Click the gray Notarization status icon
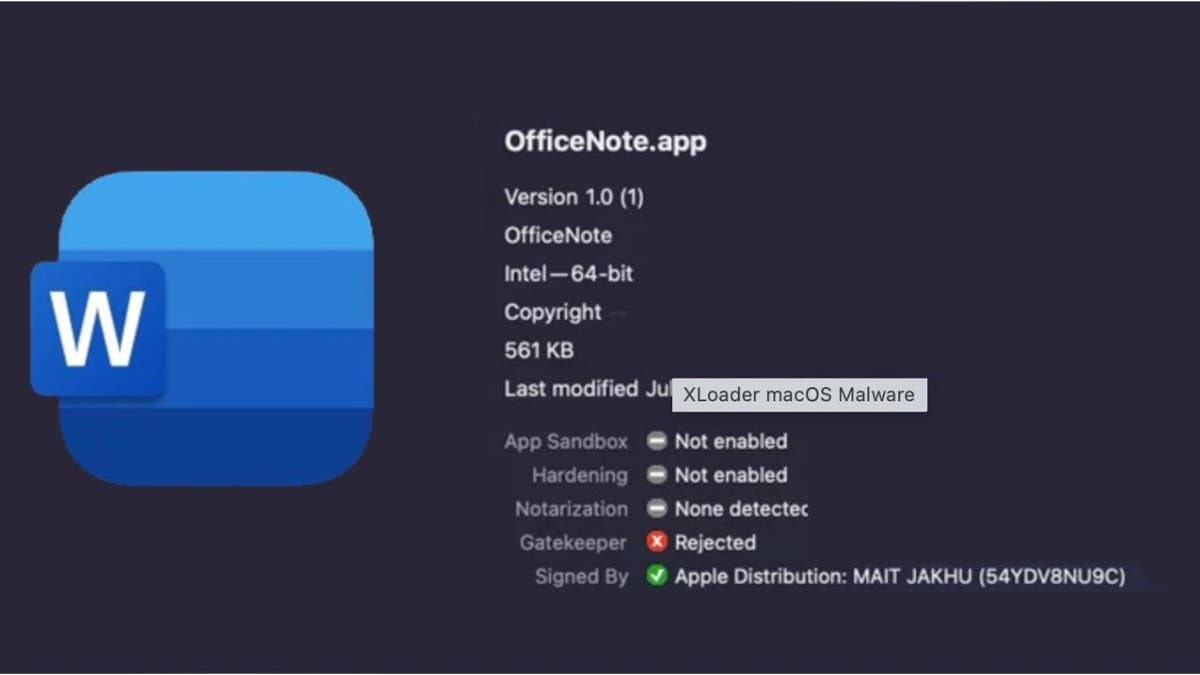 click(656, 509)
